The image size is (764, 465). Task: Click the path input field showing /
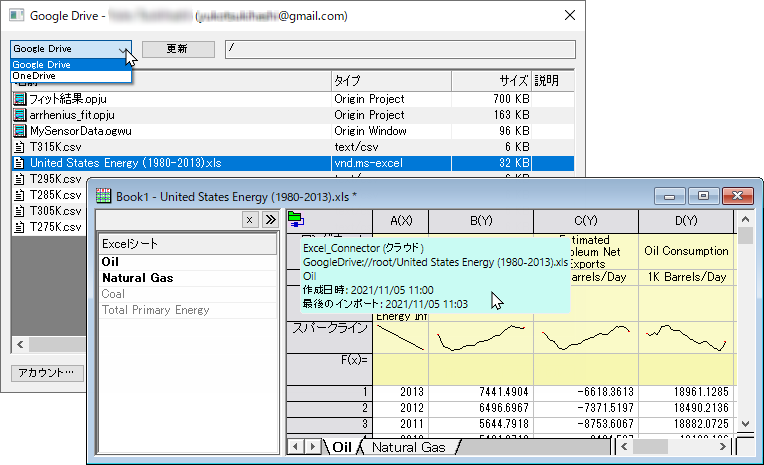click(400, 49)
